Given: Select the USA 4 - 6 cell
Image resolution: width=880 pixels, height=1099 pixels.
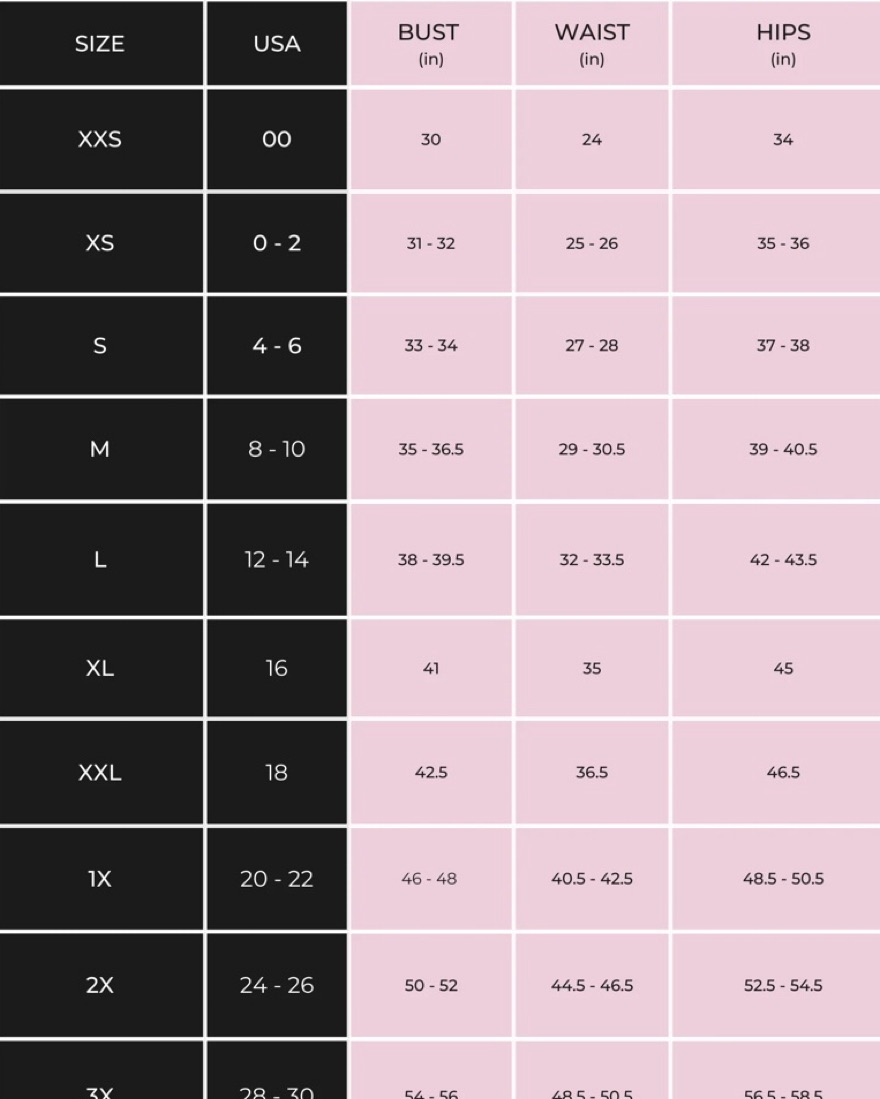Looking at the screenshot, I should tap(277, 346).
